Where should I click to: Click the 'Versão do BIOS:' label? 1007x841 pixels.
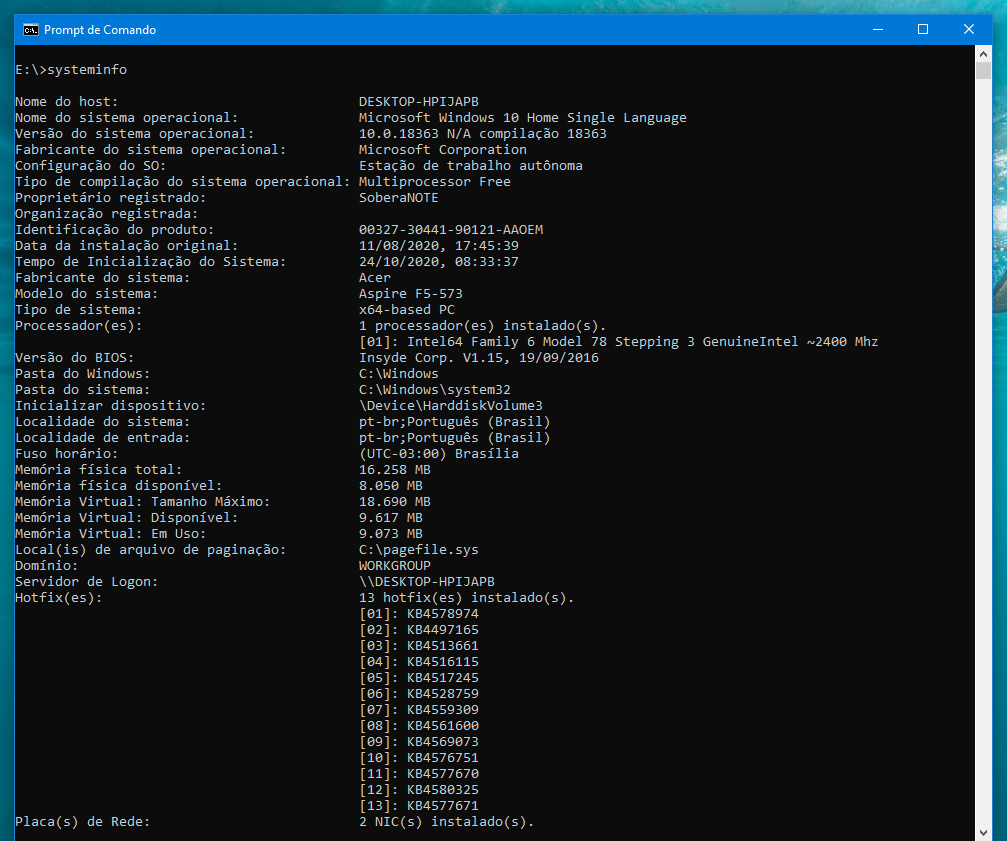(74, 358)
